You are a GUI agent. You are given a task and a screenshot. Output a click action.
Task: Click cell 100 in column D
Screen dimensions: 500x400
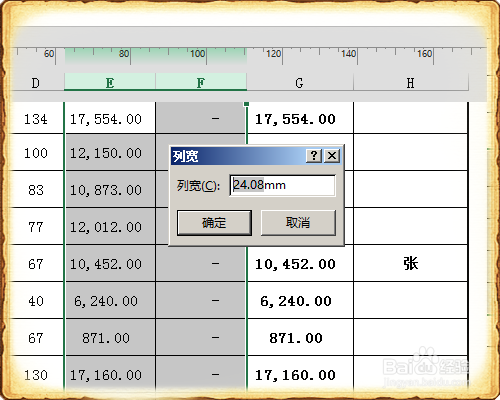36,153
